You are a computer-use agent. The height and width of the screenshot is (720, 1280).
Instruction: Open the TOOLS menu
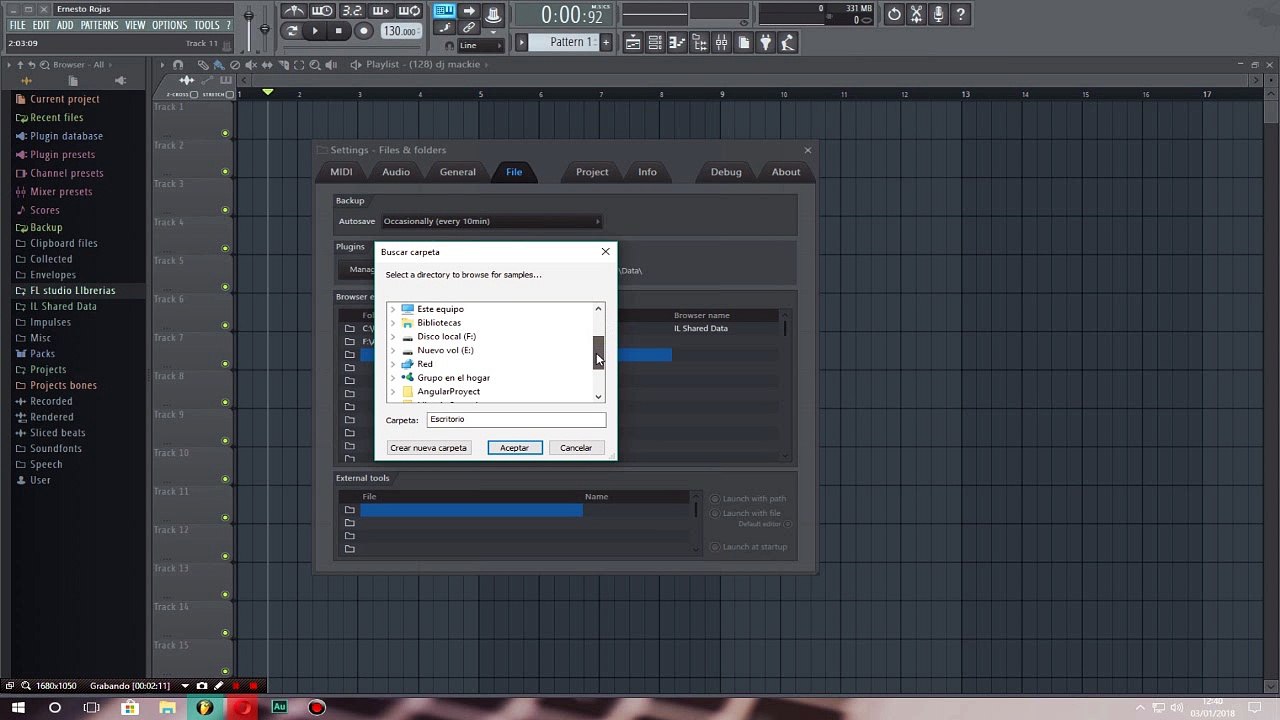tap(206, 25)
